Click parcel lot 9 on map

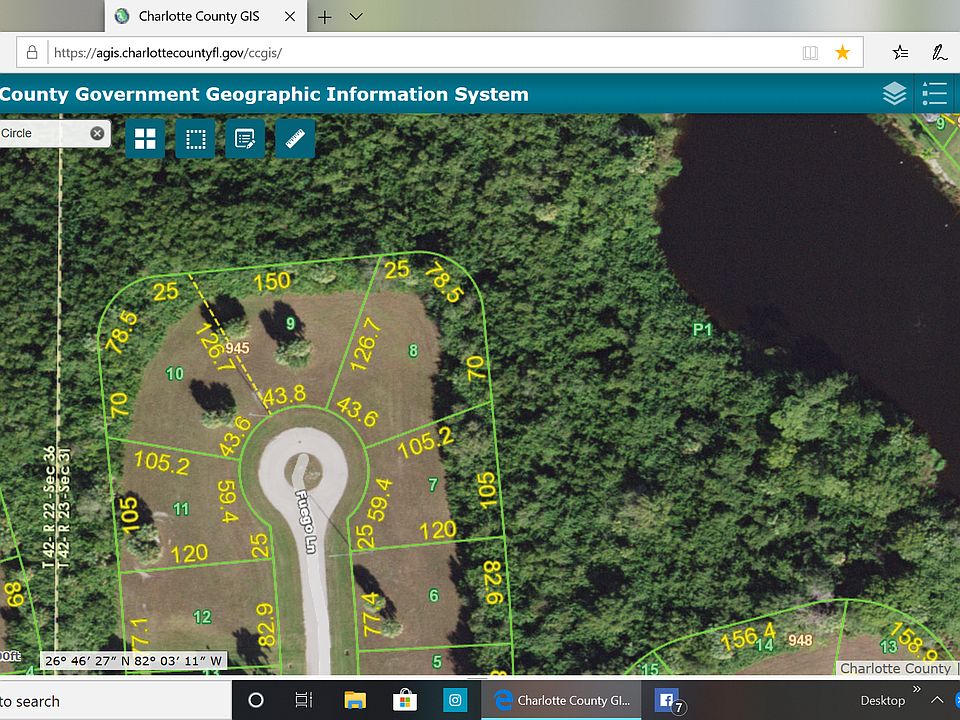tap(290, 323)
